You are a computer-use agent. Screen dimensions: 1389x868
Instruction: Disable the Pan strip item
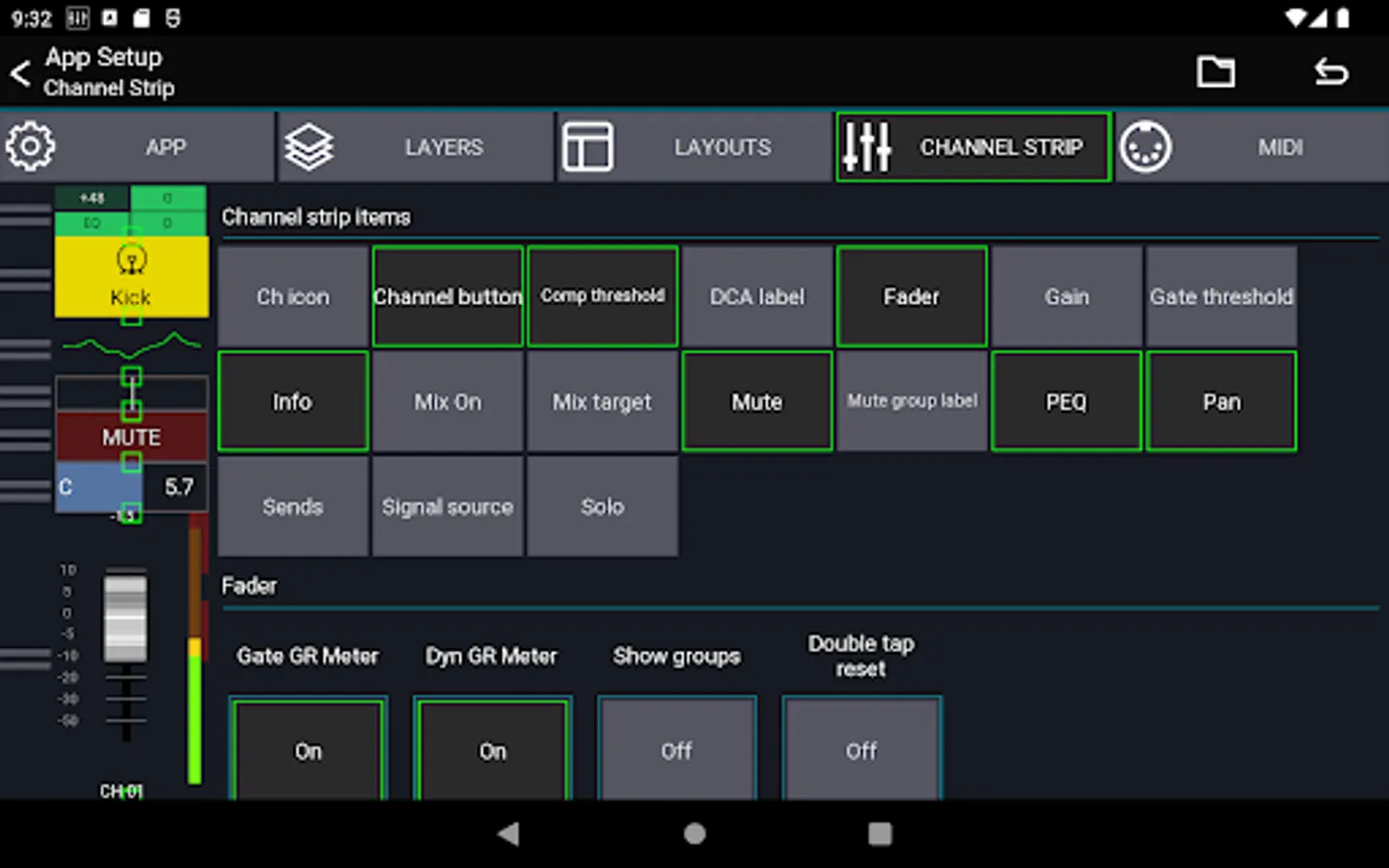pyautogui.click(x=1221, y=401)
